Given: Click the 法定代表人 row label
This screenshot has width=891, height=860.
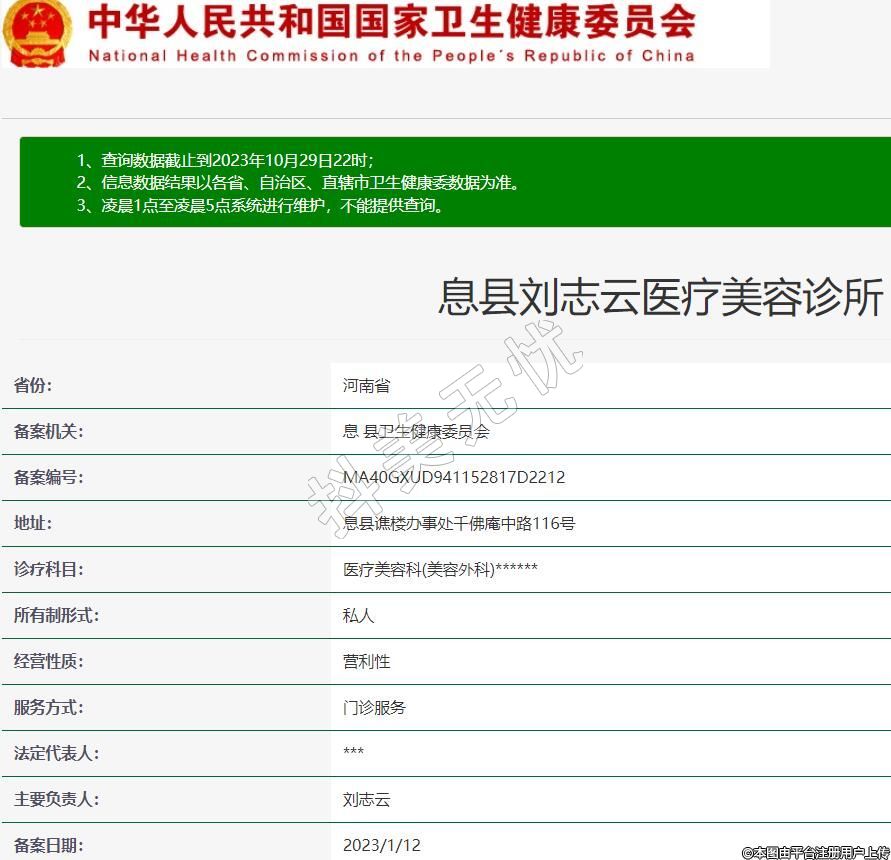Looking at the screenshot, I should [x=56, y=753].
